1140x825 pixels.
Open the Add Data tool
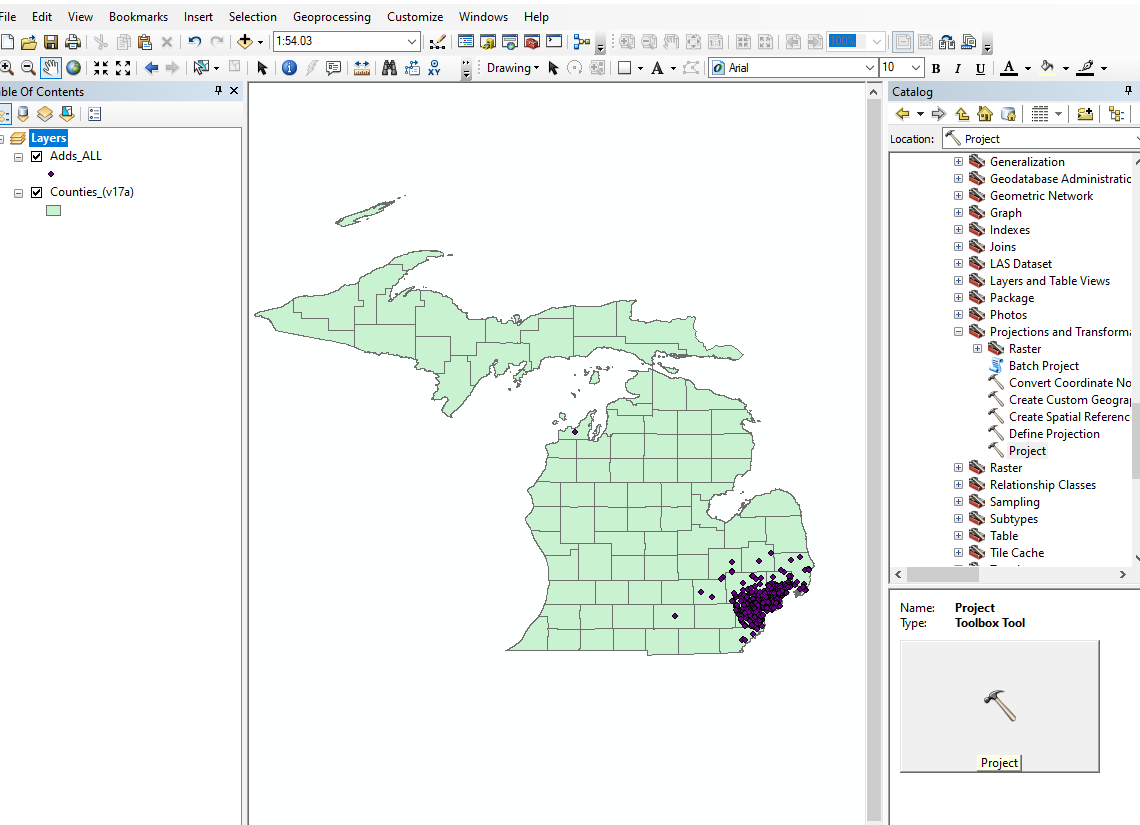(246, 42)
